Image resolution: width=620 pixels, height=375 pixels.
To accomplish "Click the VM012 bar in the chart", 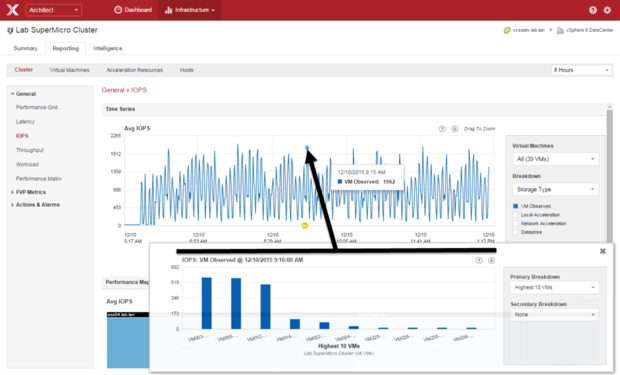I will [x=266, y=307].
